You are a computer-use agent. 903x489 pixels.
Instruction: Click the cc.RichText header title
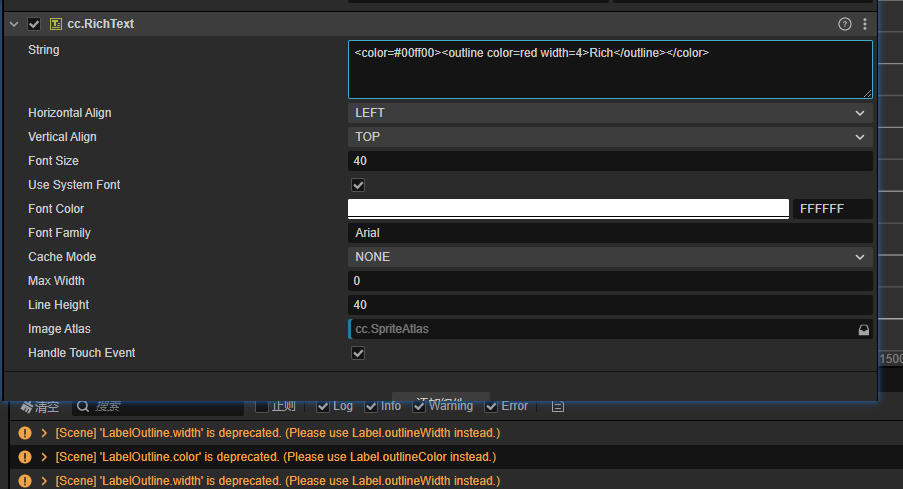(x=101, y=24)
